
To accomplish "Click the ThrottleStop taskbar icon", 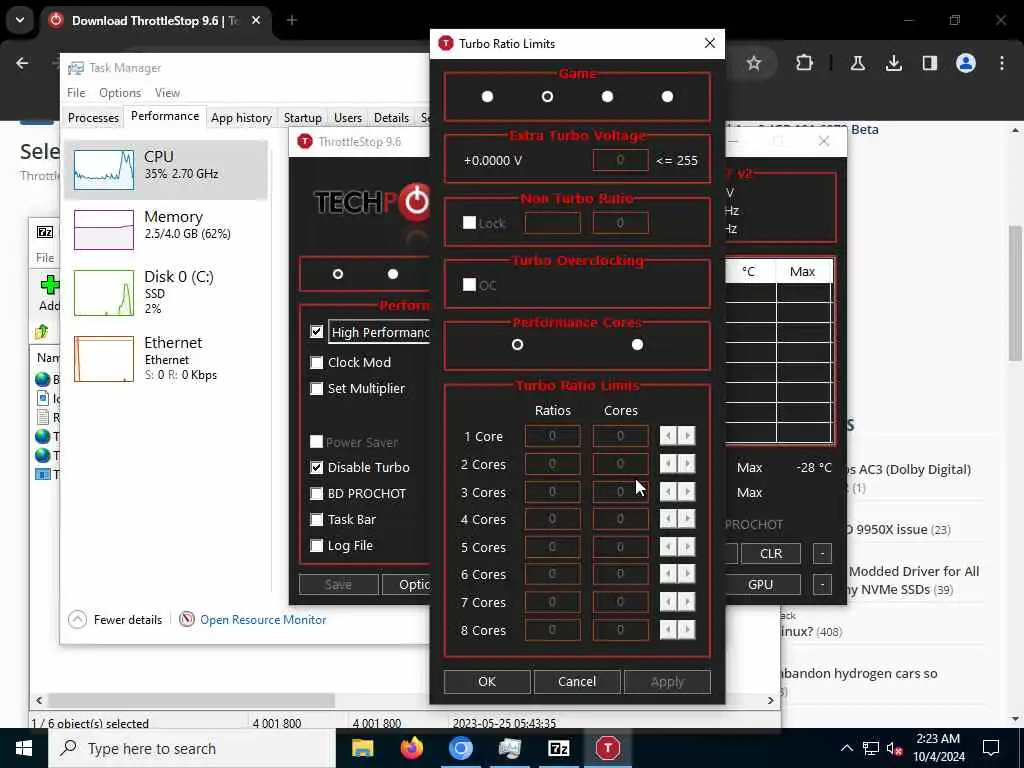I will click(607, 748).
